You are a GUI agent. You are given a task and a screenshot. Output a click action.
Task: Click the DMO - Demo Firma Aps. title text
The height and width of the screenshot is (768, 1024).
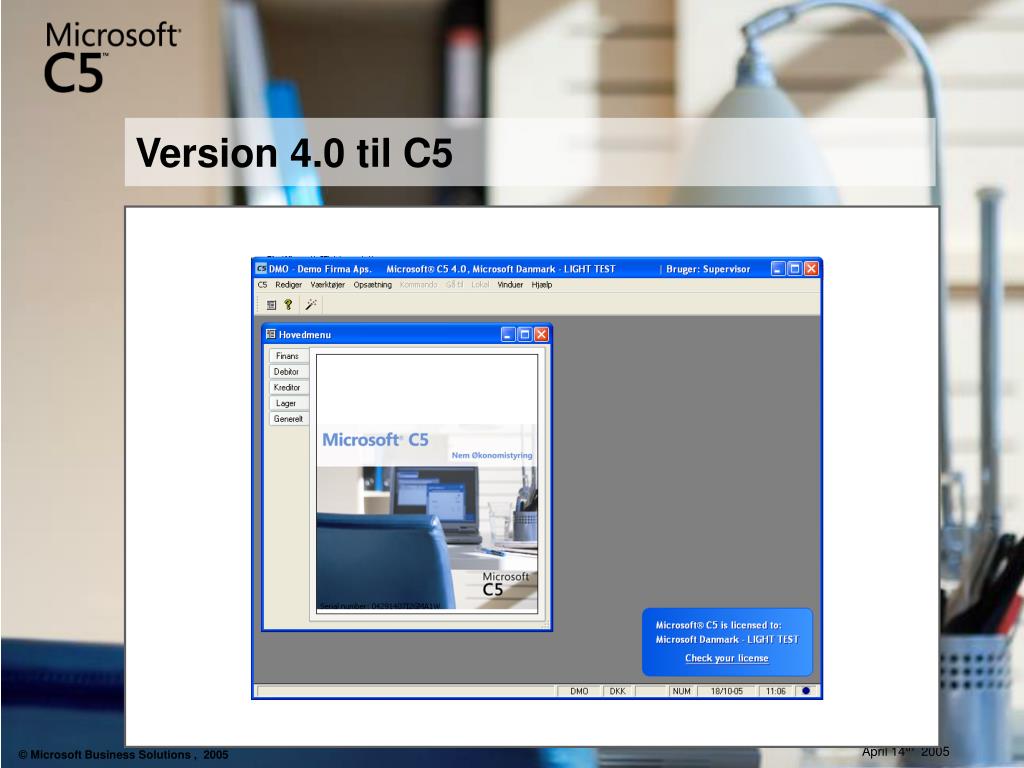[x=320, y=269]
